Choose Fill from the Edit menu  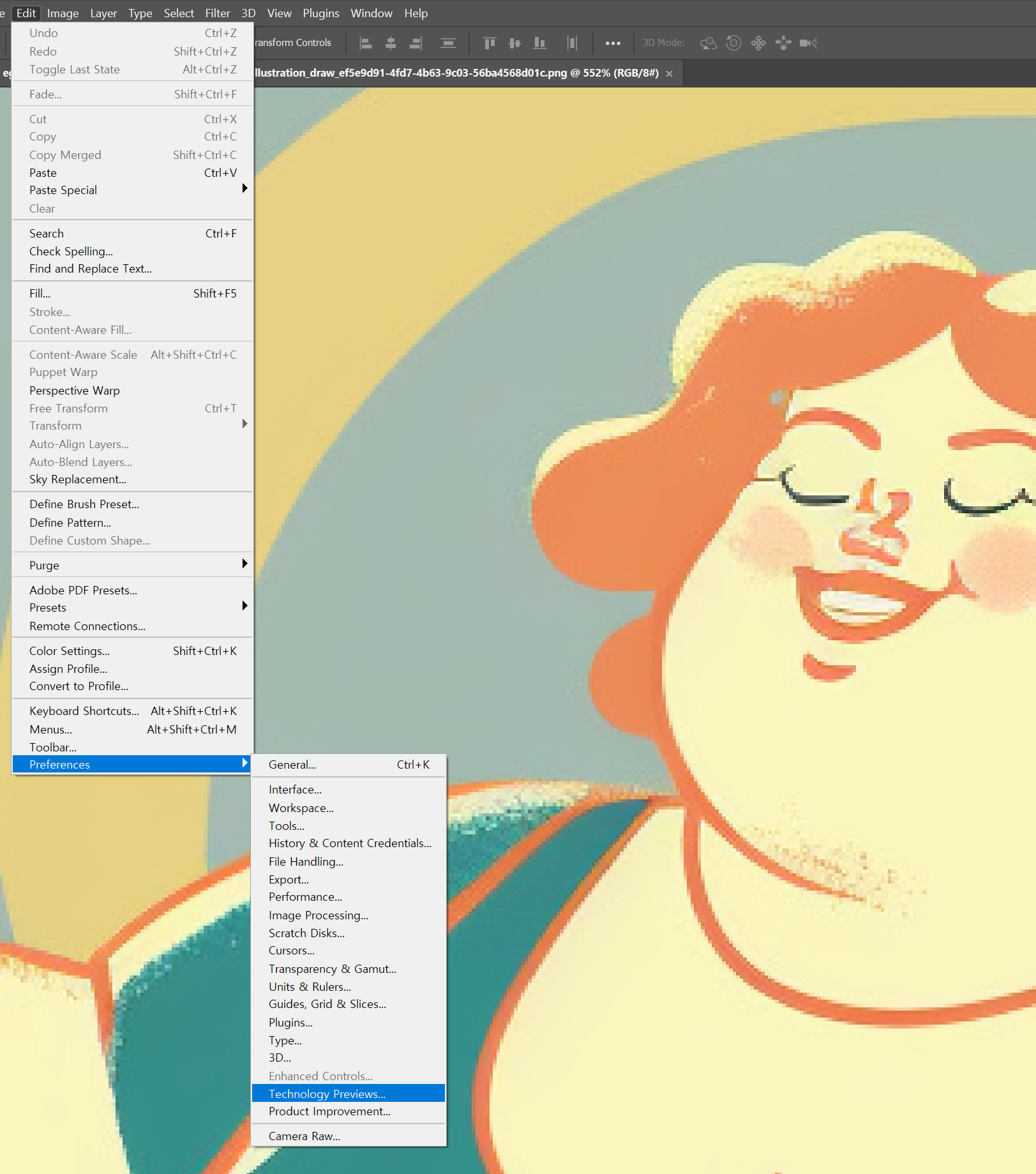[133, 294]
